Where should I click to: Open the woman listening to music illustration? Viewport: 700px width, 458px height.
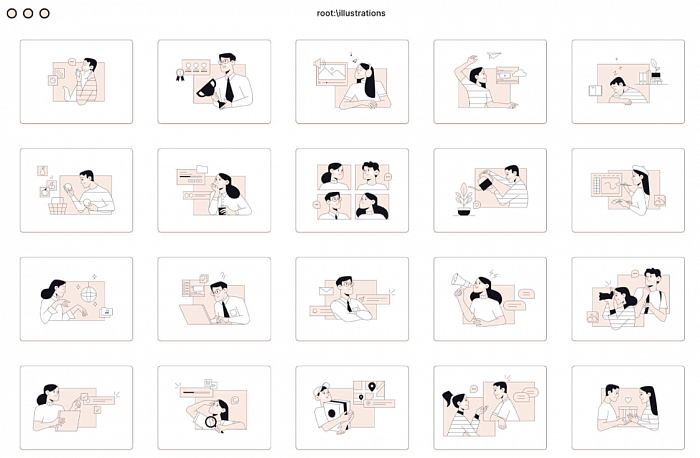[352, 82]
